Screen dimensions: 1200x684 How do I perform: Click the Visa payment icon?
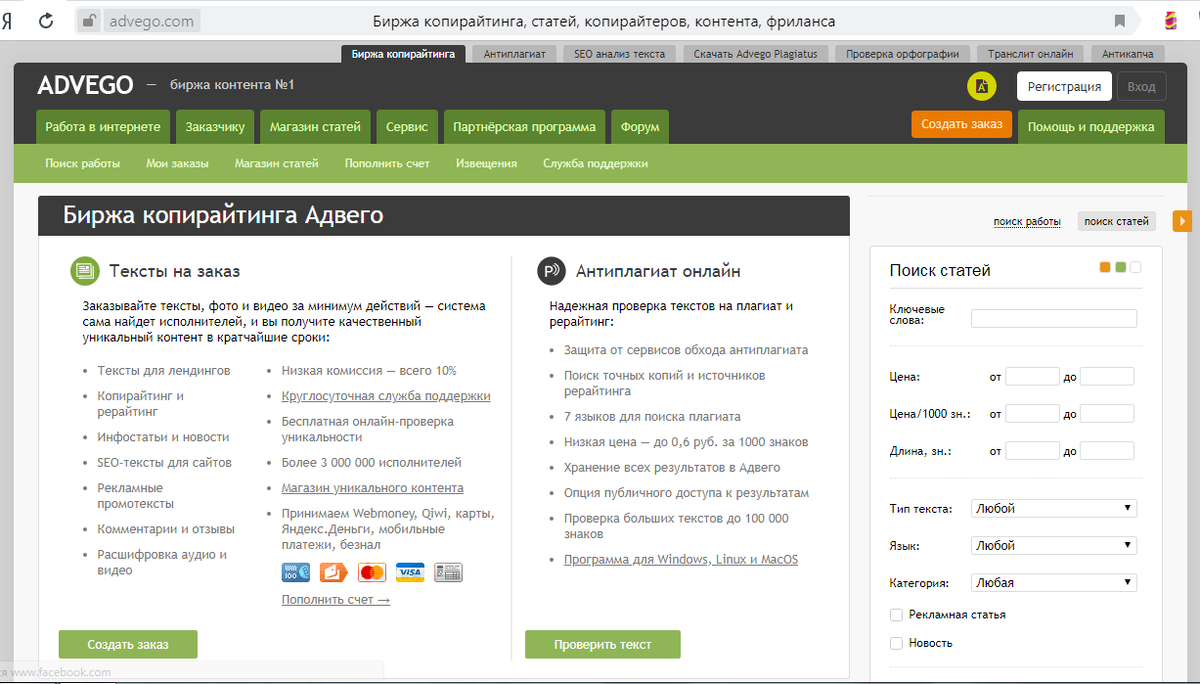pos(410,573)
